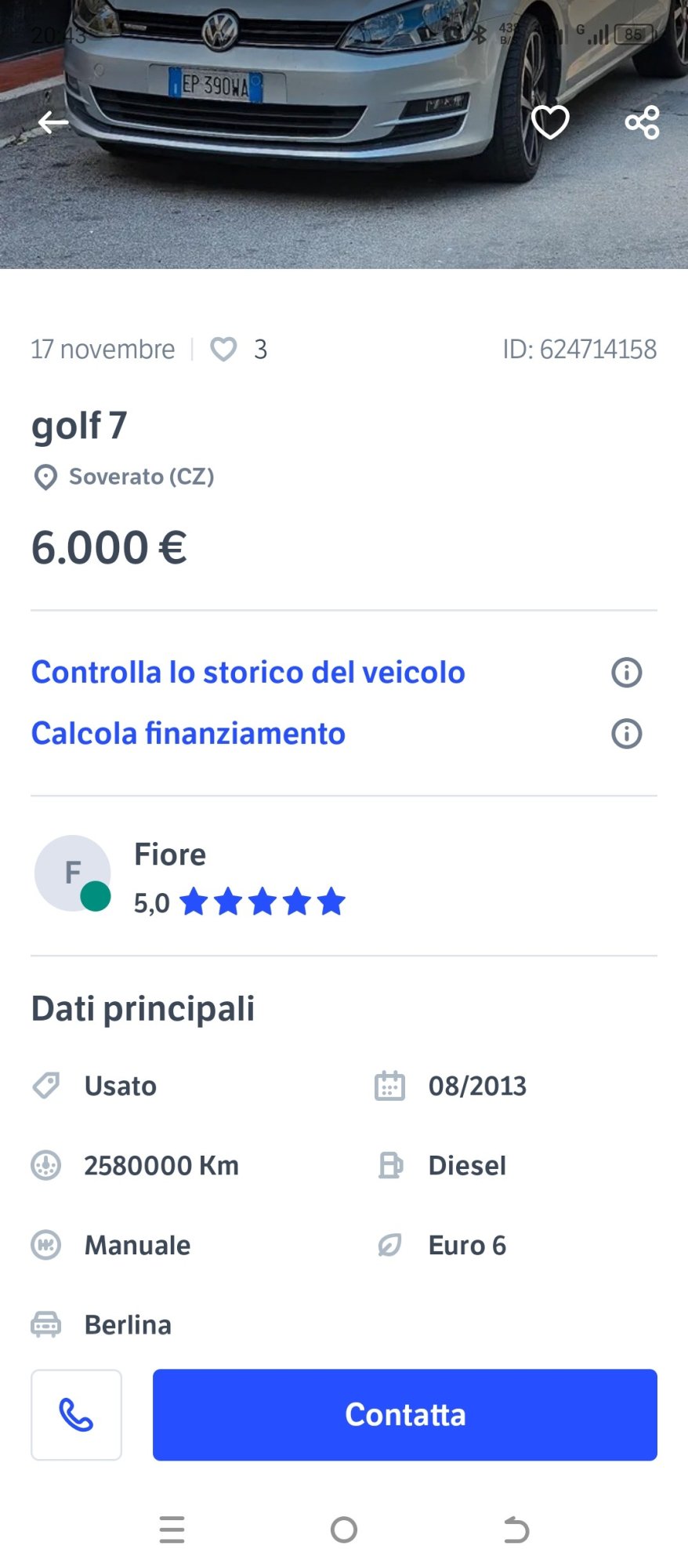
Task: Tap the share icon on the photo
Action: (642, 122)
